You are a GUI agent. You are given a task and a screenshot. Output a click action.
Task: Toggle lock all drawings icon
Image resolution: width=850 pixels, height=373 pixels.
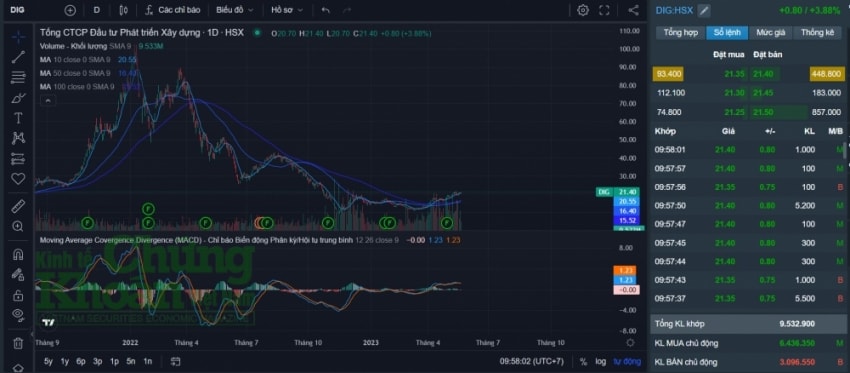click(18, 295)
